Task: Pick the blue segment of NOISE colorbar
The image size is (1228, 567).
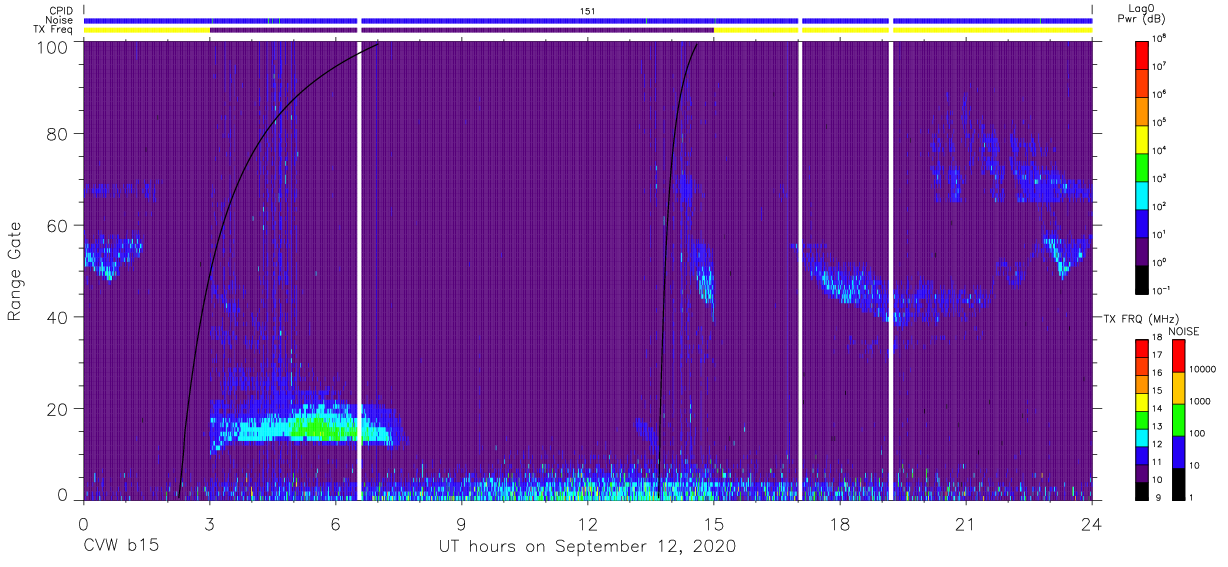Action: point(1178,451)
